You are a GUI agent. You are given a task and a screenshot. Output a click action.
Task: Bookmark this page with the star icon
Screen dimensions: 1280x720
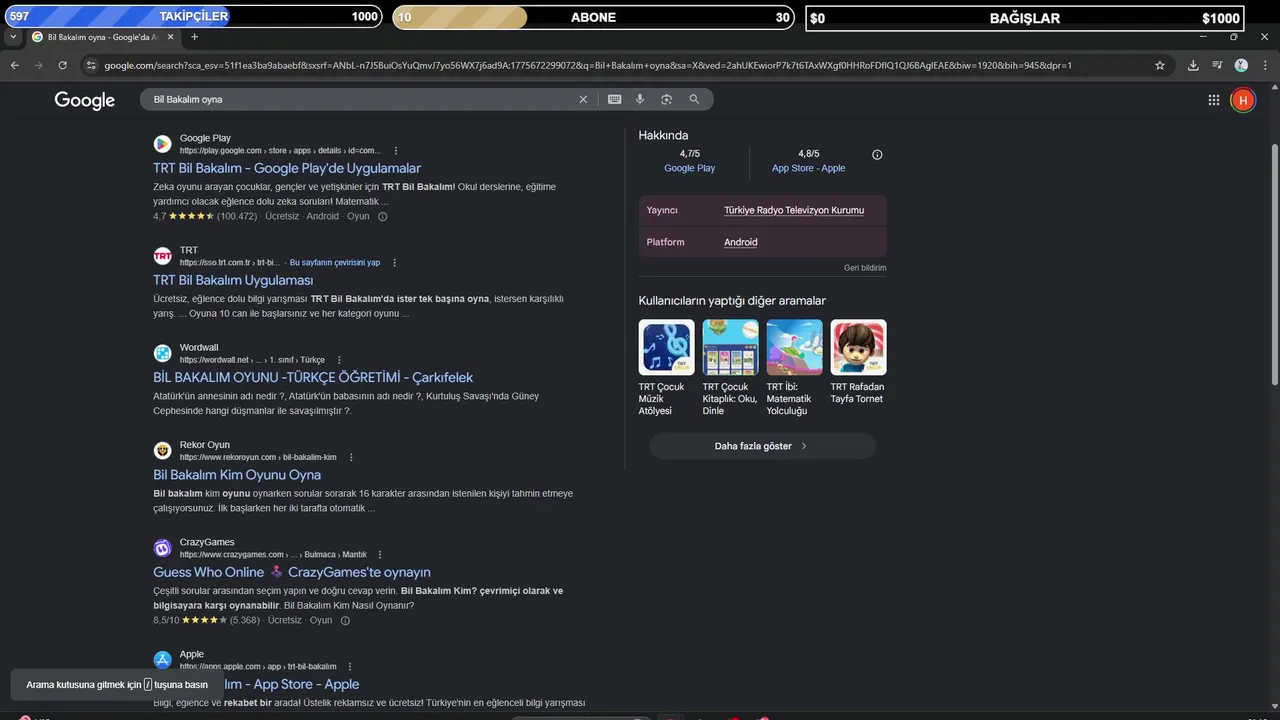click(x=1160, y=65)
